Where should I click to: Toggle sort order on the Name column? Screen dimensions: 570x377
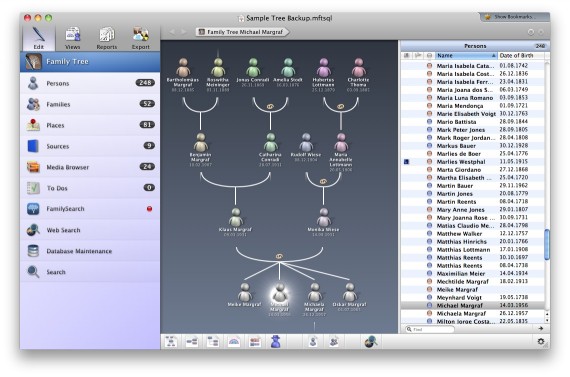pyautogui.click(x=466, y=56)
